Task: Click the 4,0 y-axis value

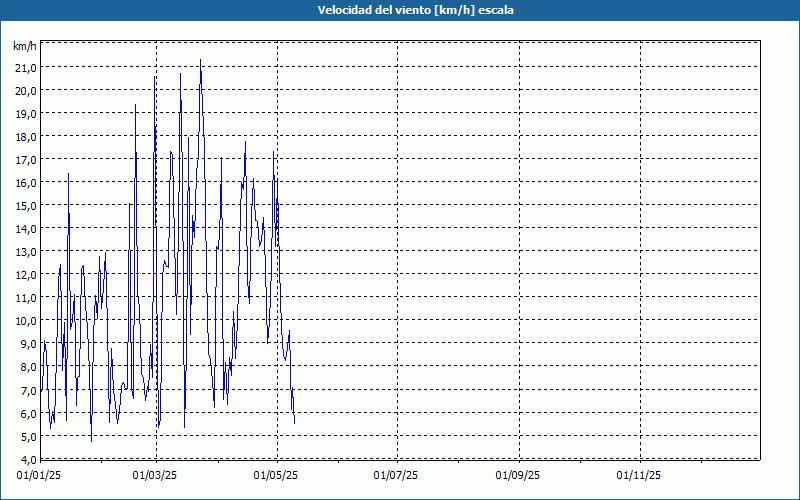Action: (x=29, y=459)
